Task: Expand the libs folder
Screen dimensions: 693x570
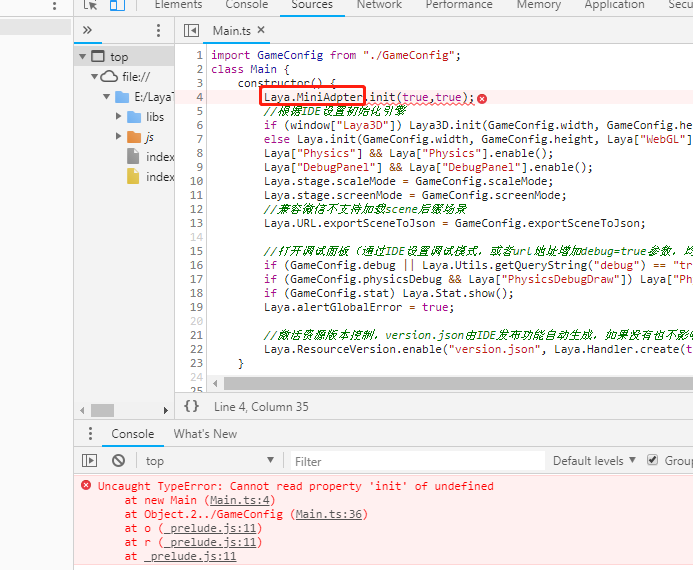Action: [x=119, y=117]
